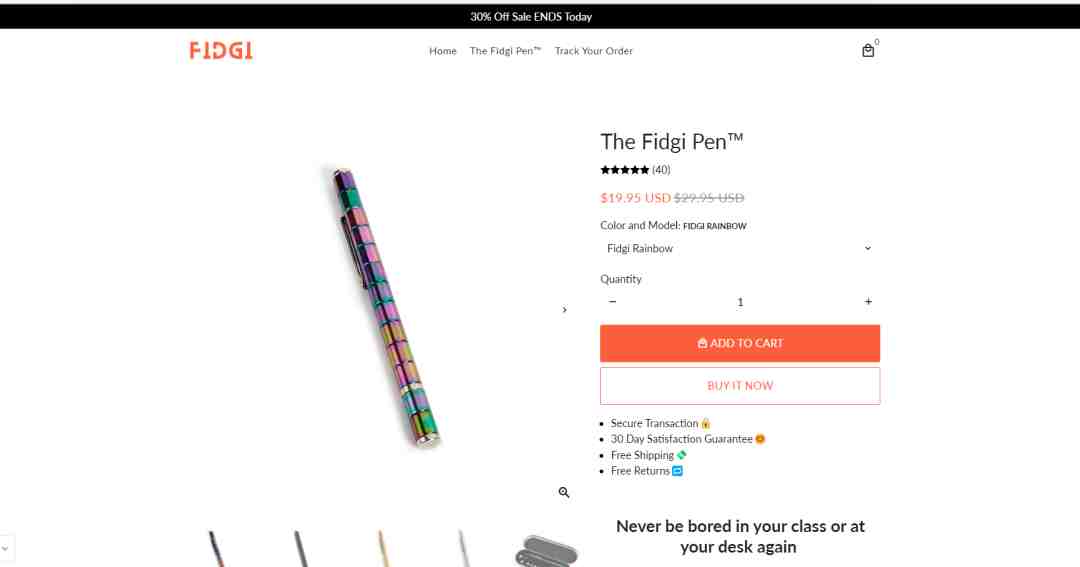Open the shopping cart bag icon
Viewport: 1080px width, 567px height.
click(868, 50)
